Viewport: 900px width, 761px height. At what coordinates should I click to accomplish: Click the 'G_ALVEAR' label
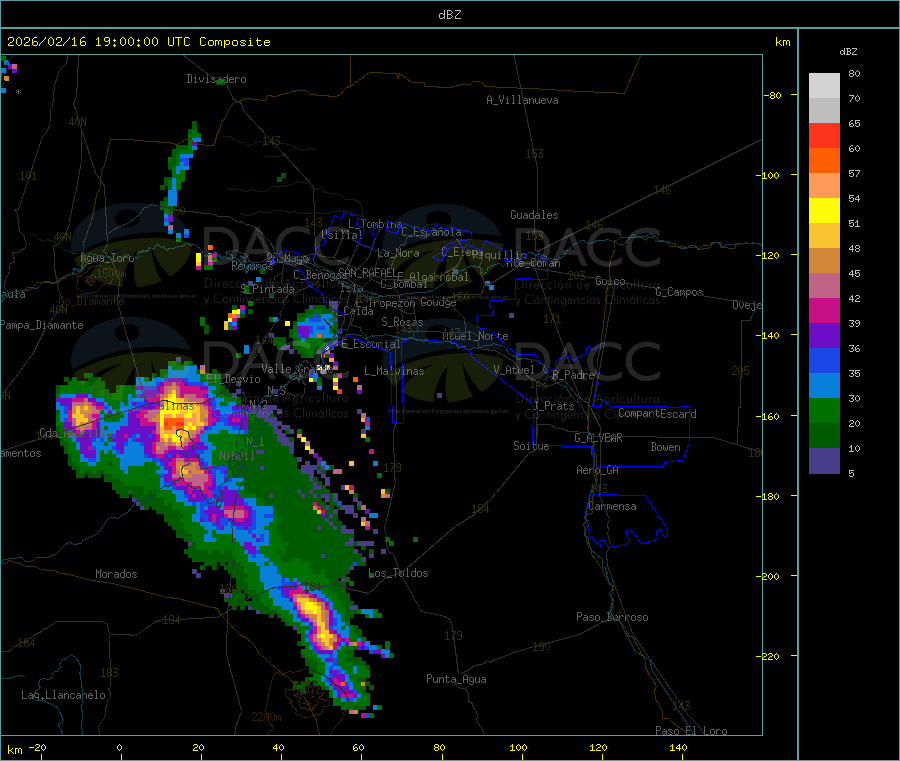pos(598,438)
